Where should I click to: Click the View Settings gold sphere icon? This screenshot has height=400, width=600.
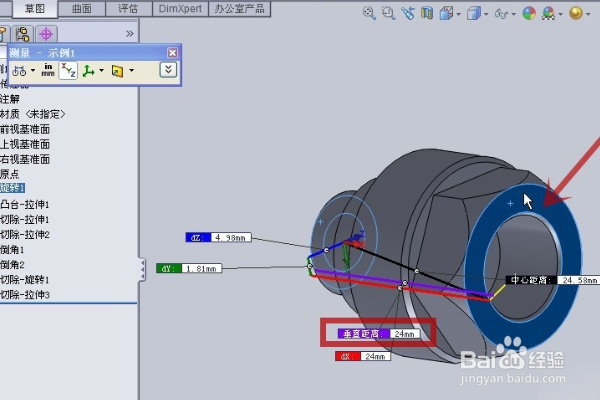click(x=576, y=13)
